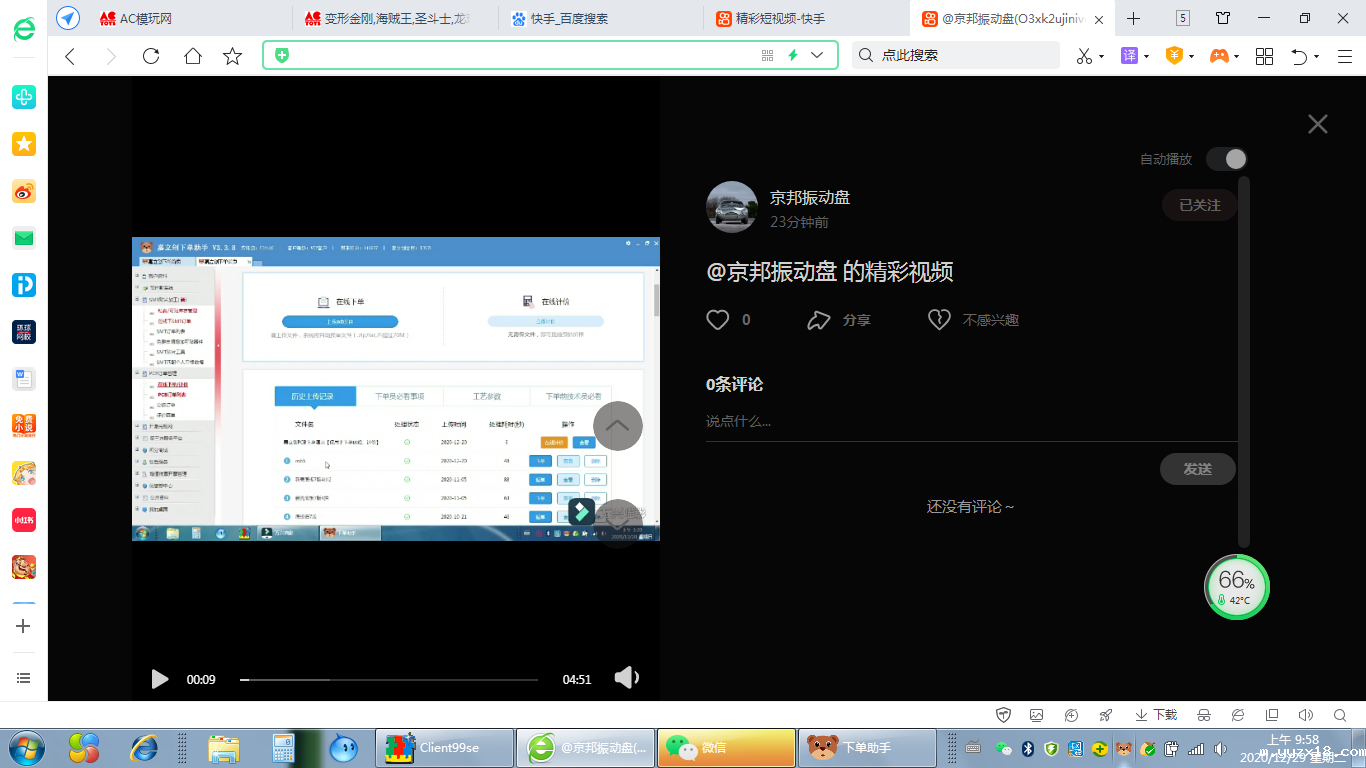Mark video as not interested (不感兴趣)

939,320
